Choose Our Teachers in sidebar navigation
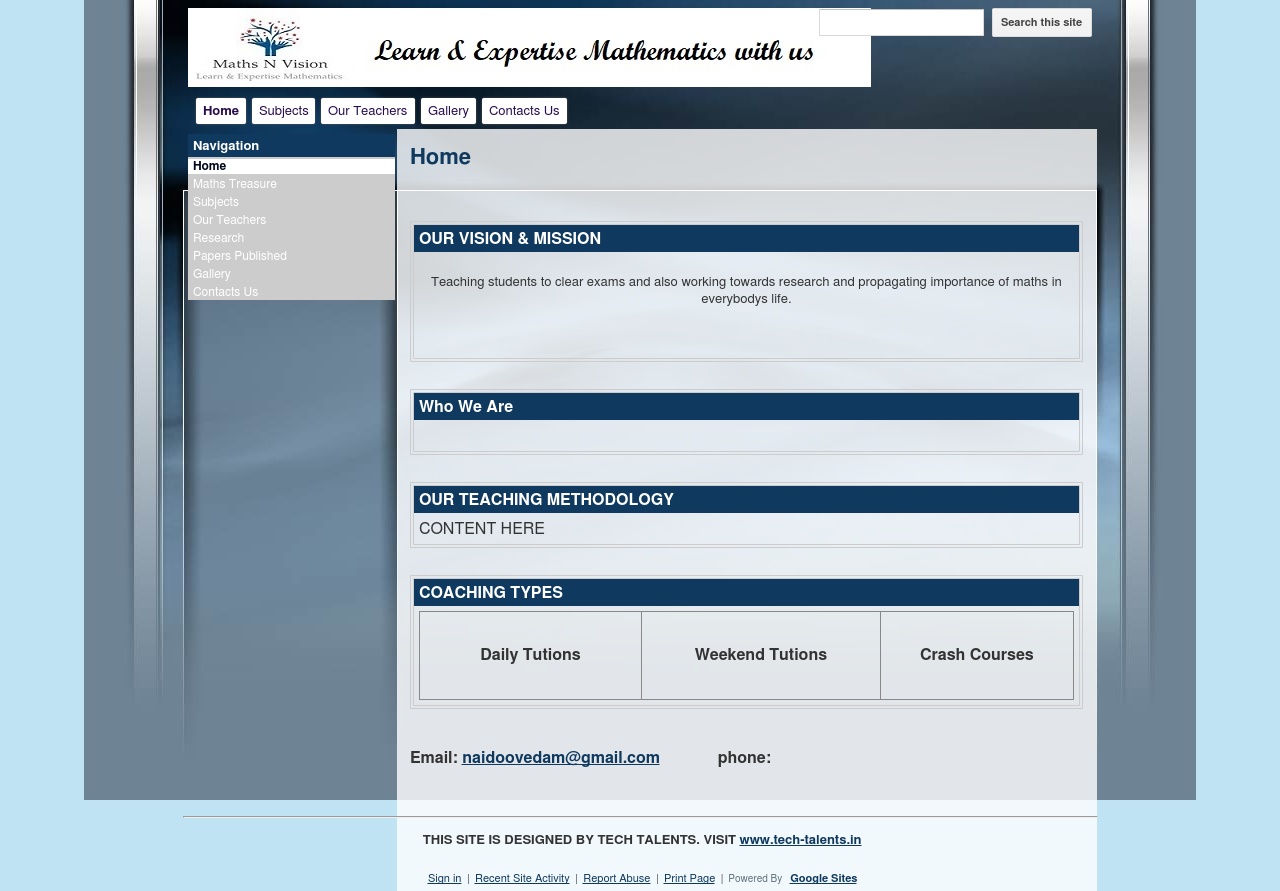 pos(229,220)
